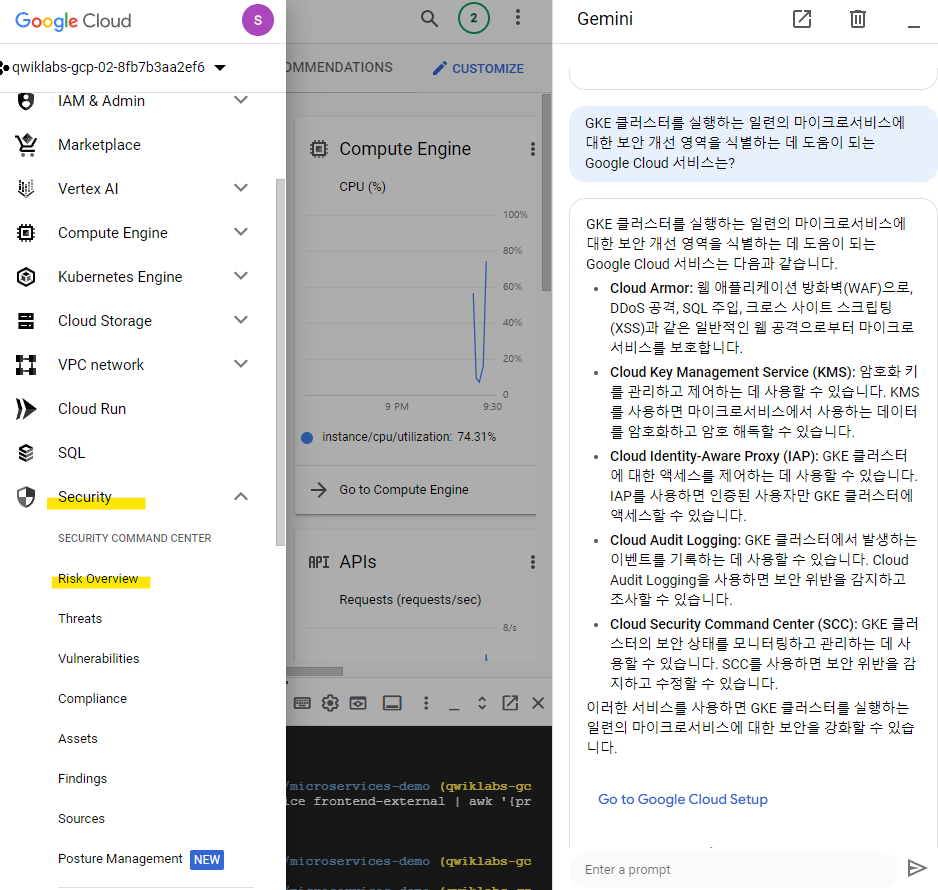Image resolution: width=938 pixels, height=890 pixels.
Task: Switch to the RECOMMENDATIONS tab
Action: pyautogui.click(x=340, y=67)
